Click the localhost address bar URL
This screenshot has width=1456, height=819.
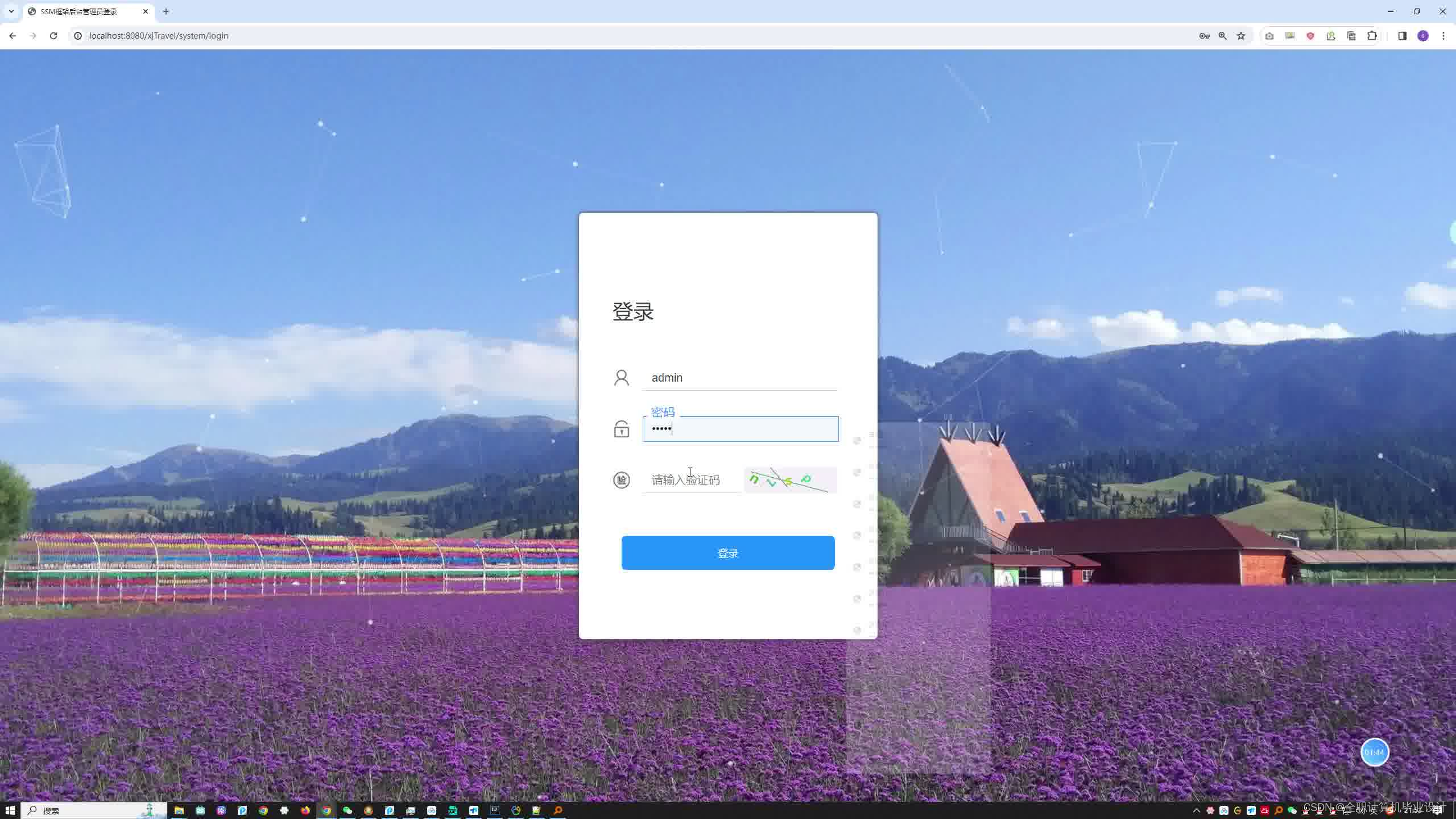(159, 36)
